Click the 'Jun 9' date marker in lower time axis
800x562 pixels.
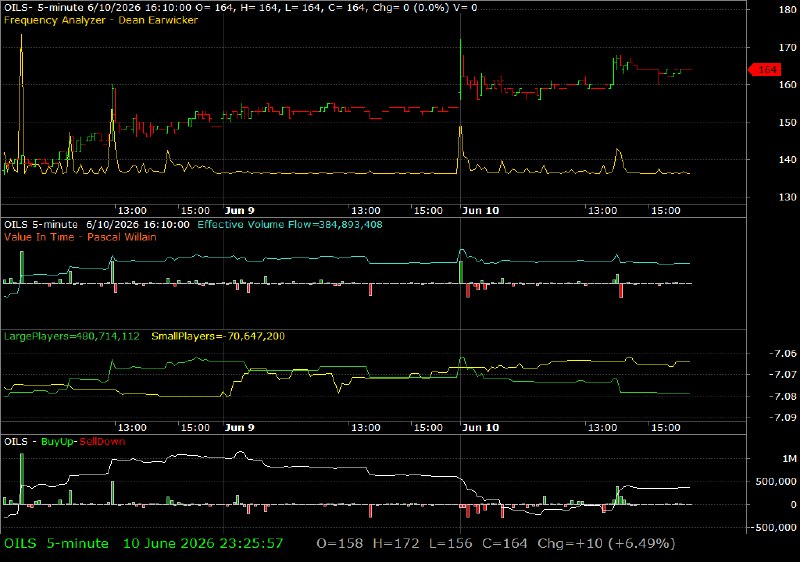pyautogui.click(x=239, y=427)
